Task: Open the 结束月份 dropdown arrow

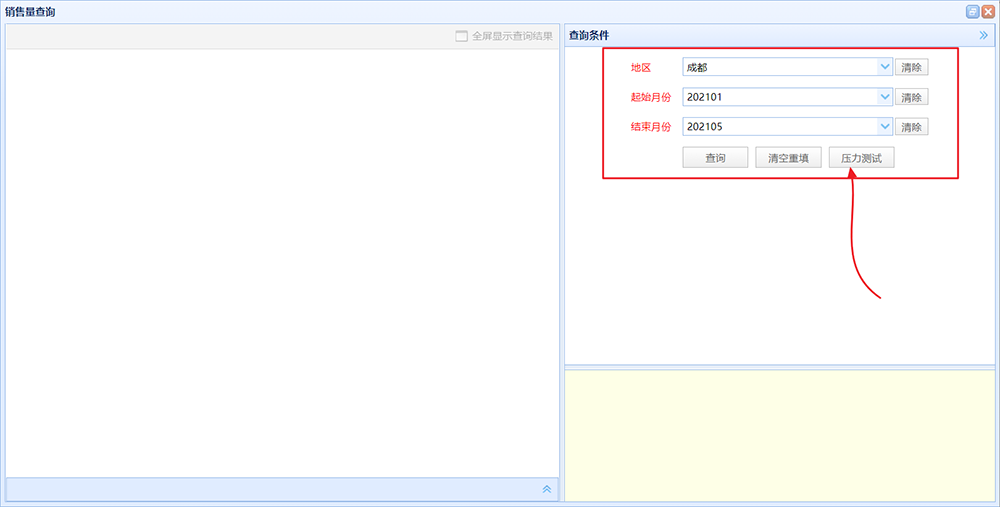Action: (x=885, y=126)
